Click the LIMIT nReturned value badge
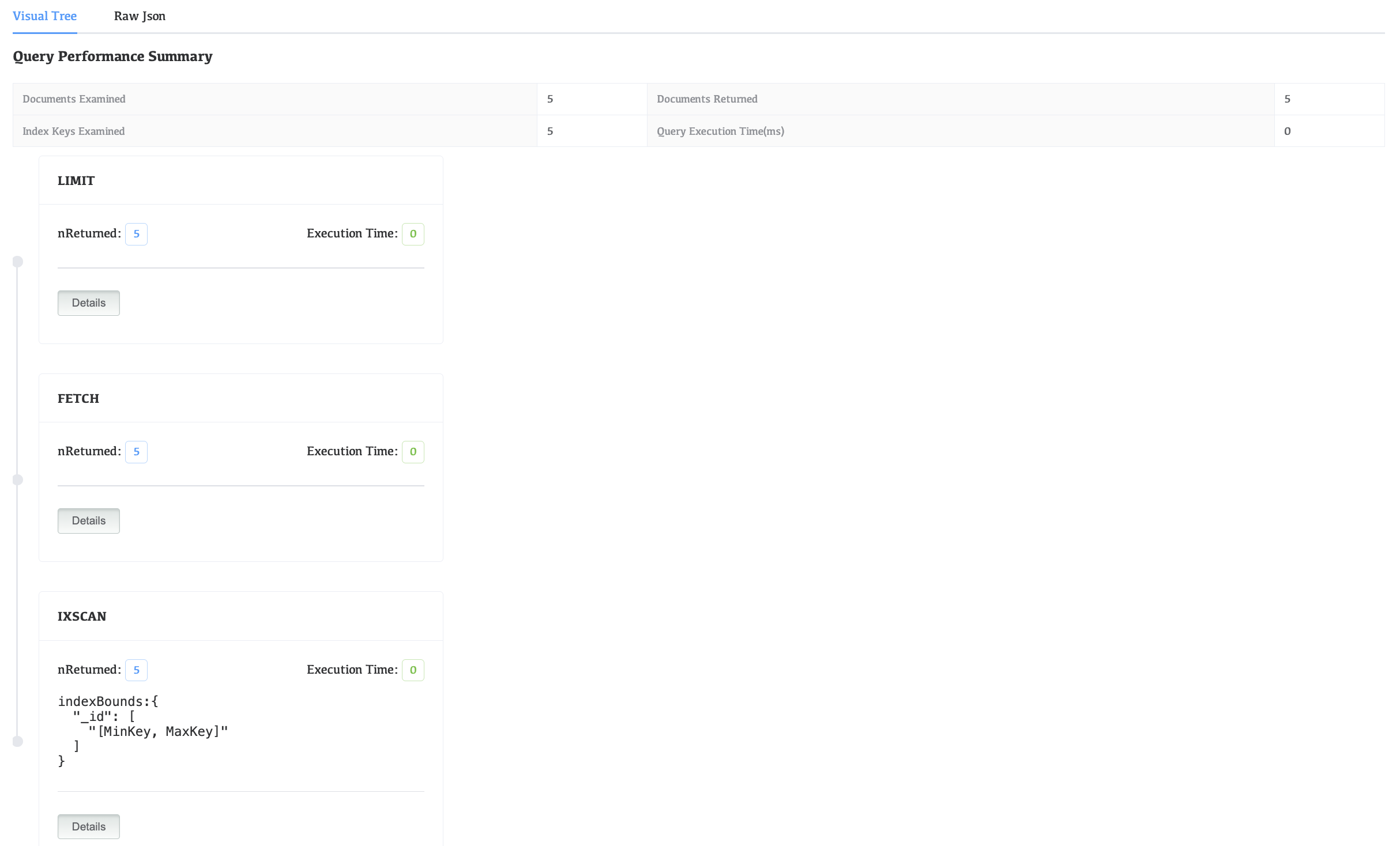This screenshot has width=1400, height=846. click(x=136, y=234)
